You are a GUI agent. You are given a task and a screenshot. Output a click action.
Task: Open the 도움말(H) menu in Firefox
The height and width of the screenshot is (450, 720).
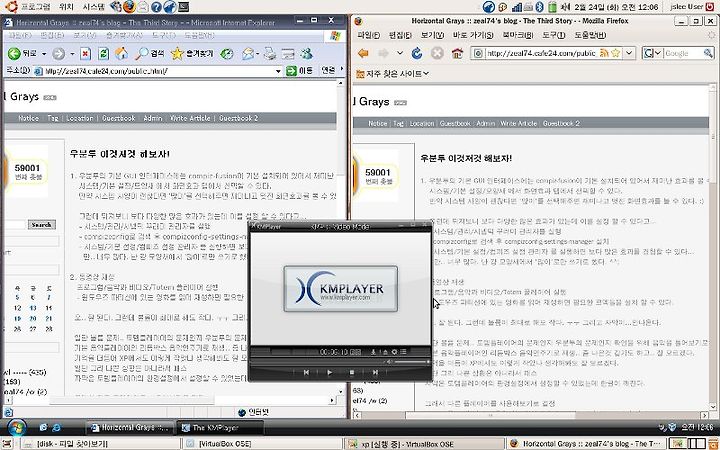(x=590, y=35)
